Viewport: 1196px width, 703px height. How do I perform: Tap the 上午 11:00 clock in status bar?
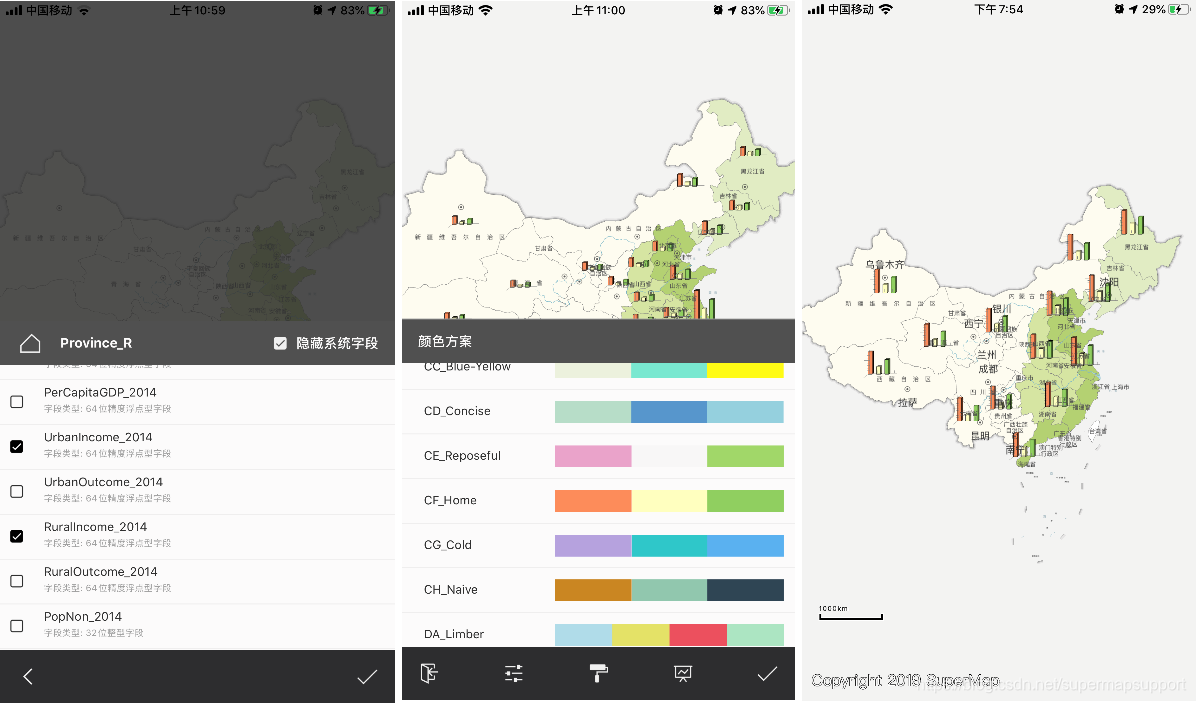coord(599,11)
